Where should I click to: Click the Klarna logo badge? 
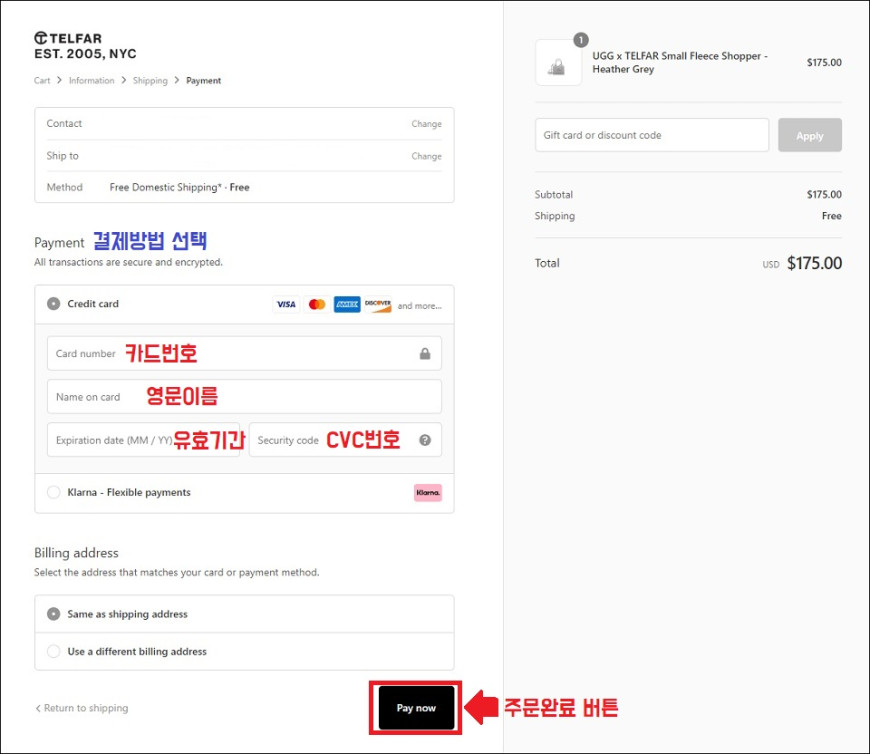[x=428, y=493]
